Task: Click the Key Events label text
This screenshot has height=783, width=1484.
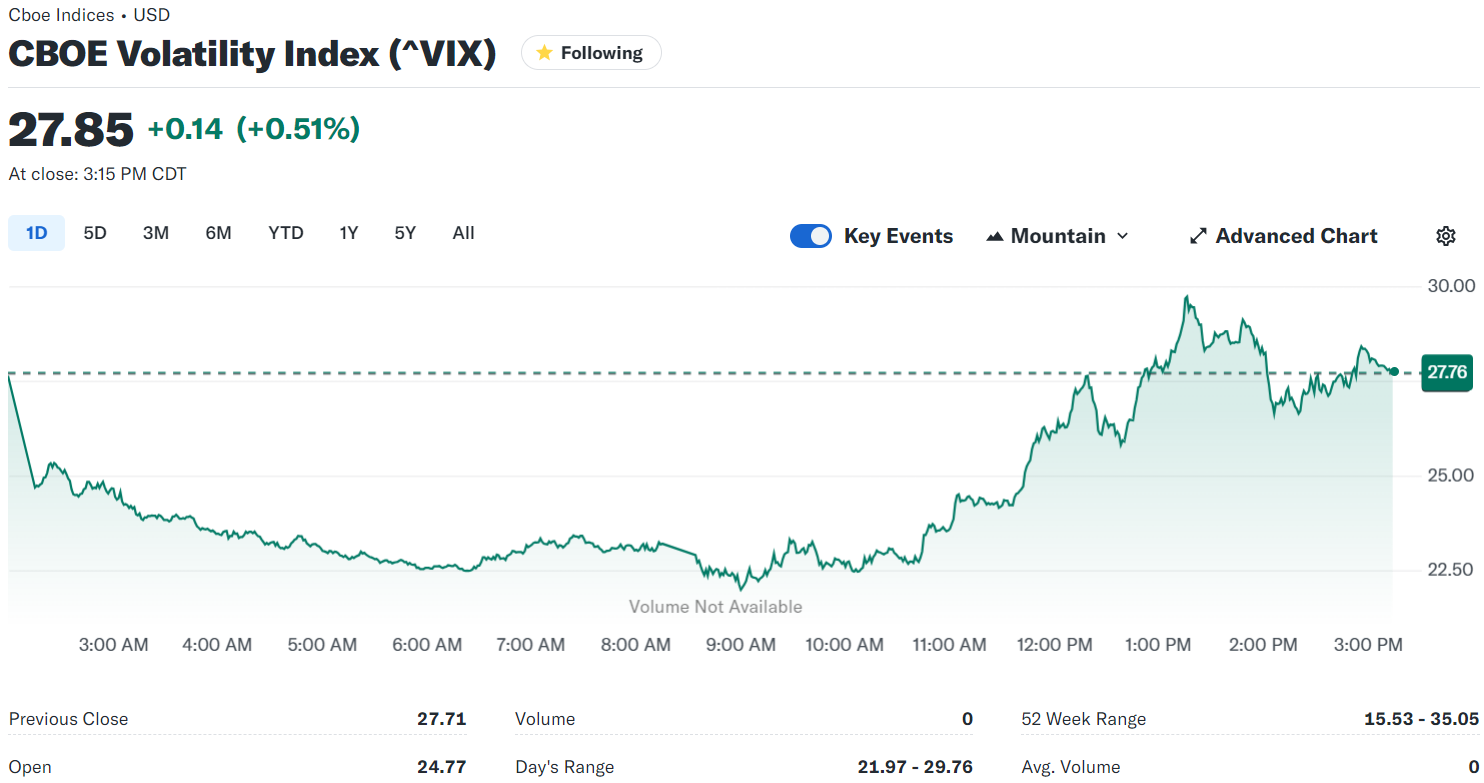Action: click(x=898, y=237)
